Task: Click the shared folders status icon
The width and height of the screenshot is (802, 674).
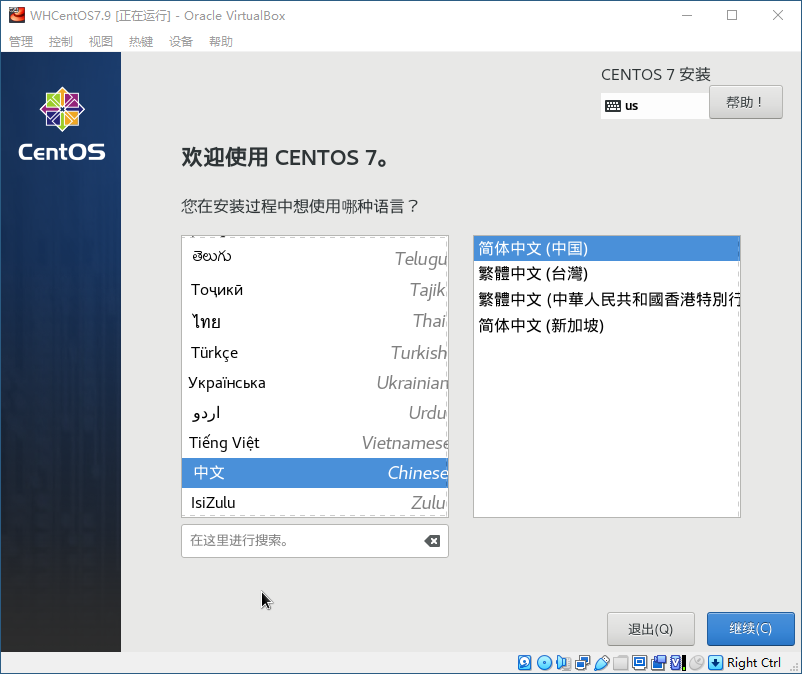Action: pos(620,663)
